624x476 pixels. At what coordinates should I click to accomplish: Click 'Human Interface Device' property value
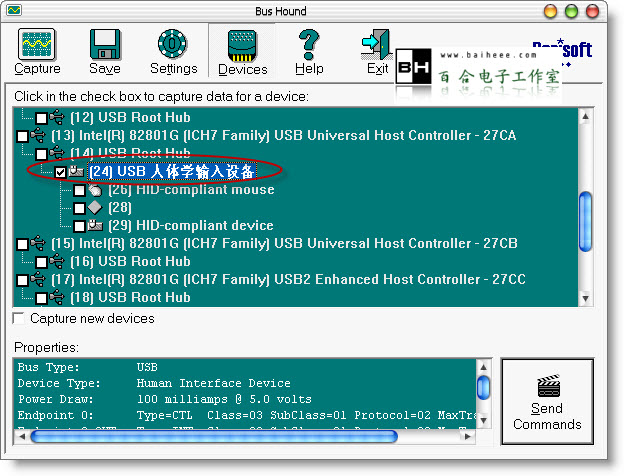213,383
